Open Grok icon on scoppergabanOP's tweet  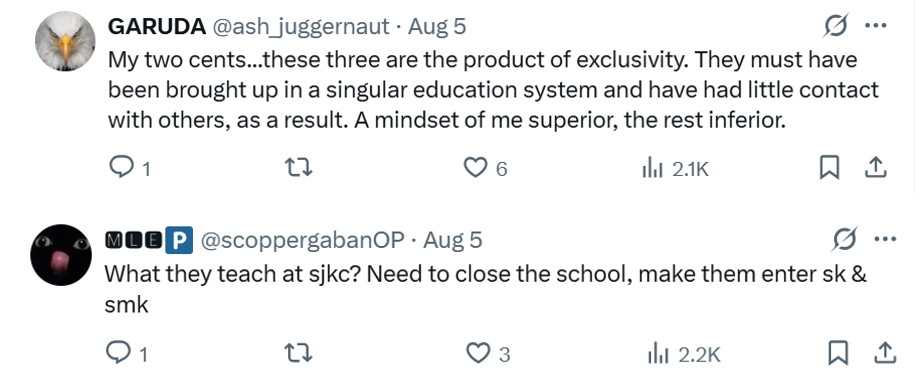point(846,240)
